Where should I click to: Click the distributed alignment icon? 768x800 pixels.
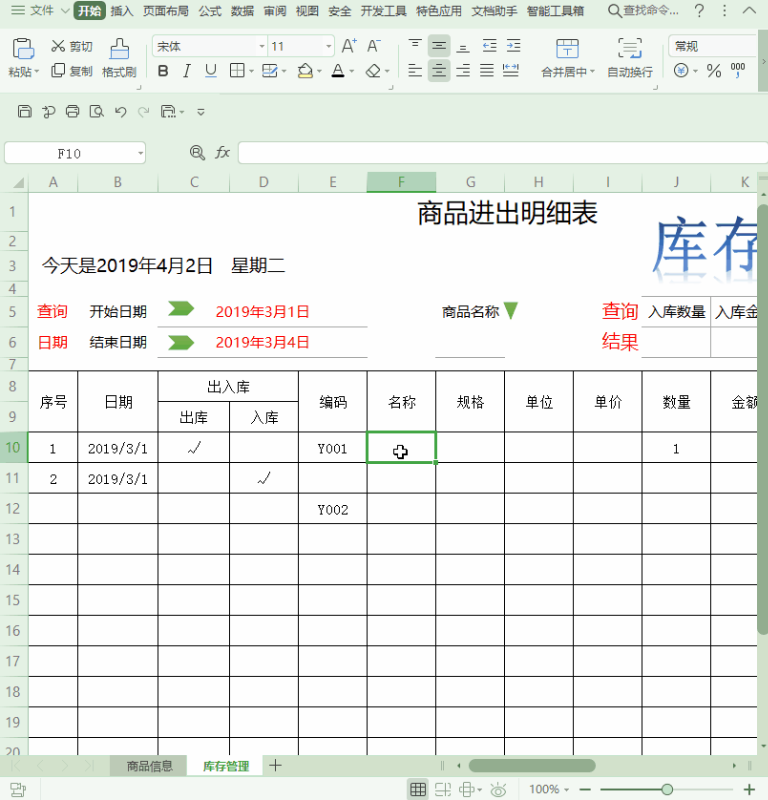tap(511, 70)
